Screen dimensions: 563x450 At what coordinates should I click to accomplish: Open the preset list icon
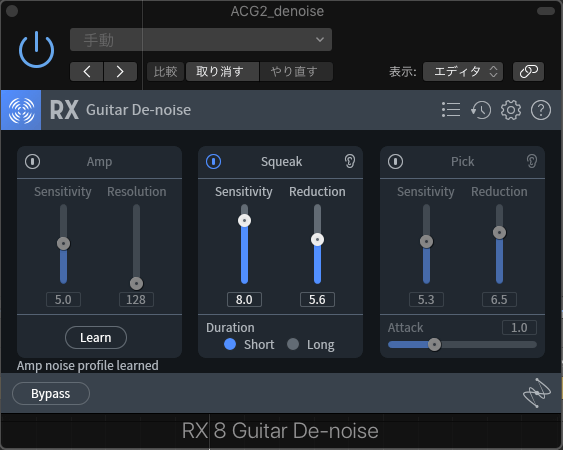coord(451,110)
